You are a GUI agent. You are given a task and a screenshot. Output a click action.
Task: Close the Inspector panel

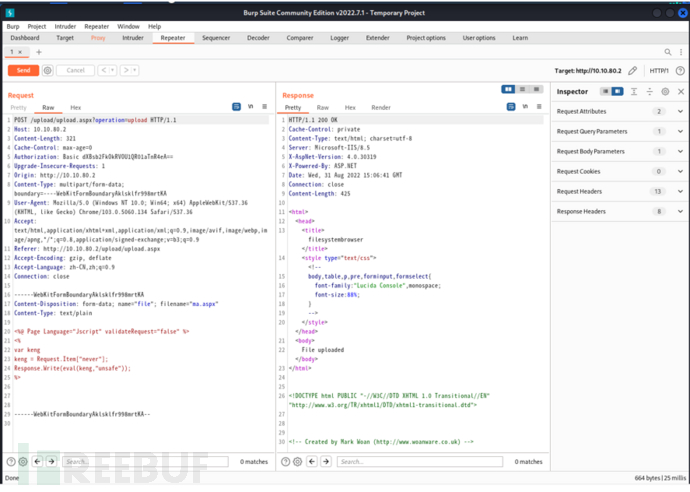[x=681, y=92]
